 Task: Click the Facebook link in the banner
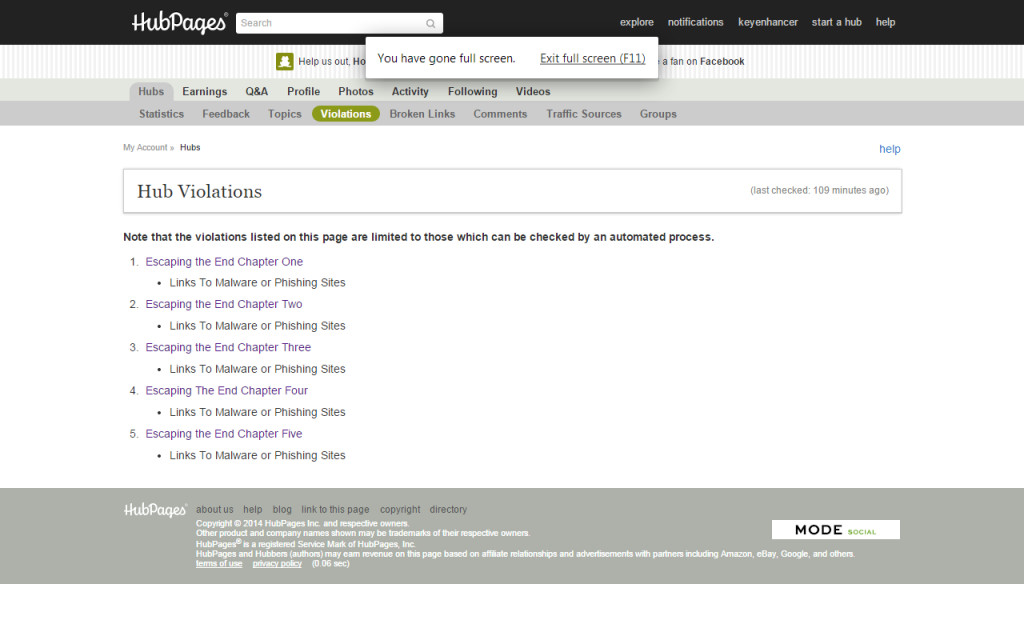(x=722, y=61)
